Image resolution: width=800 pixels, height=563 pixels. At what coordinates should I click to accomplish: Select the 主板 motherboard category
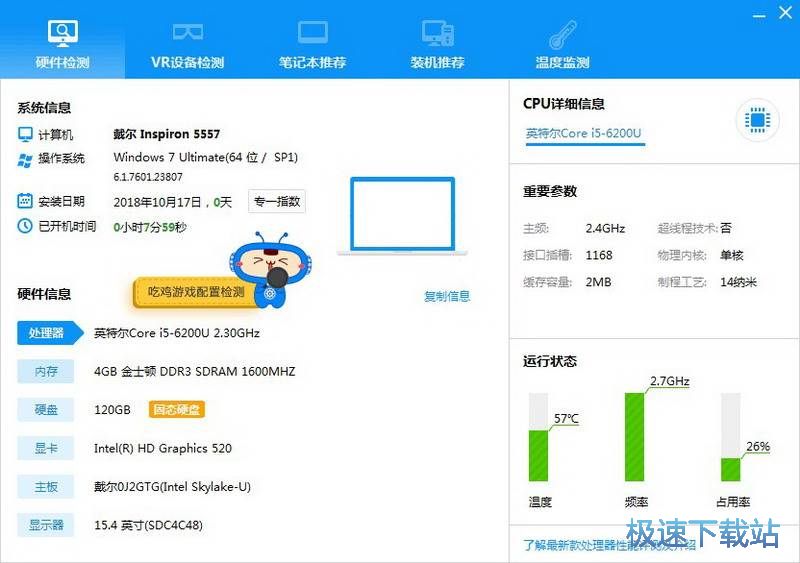click(45, 486)
